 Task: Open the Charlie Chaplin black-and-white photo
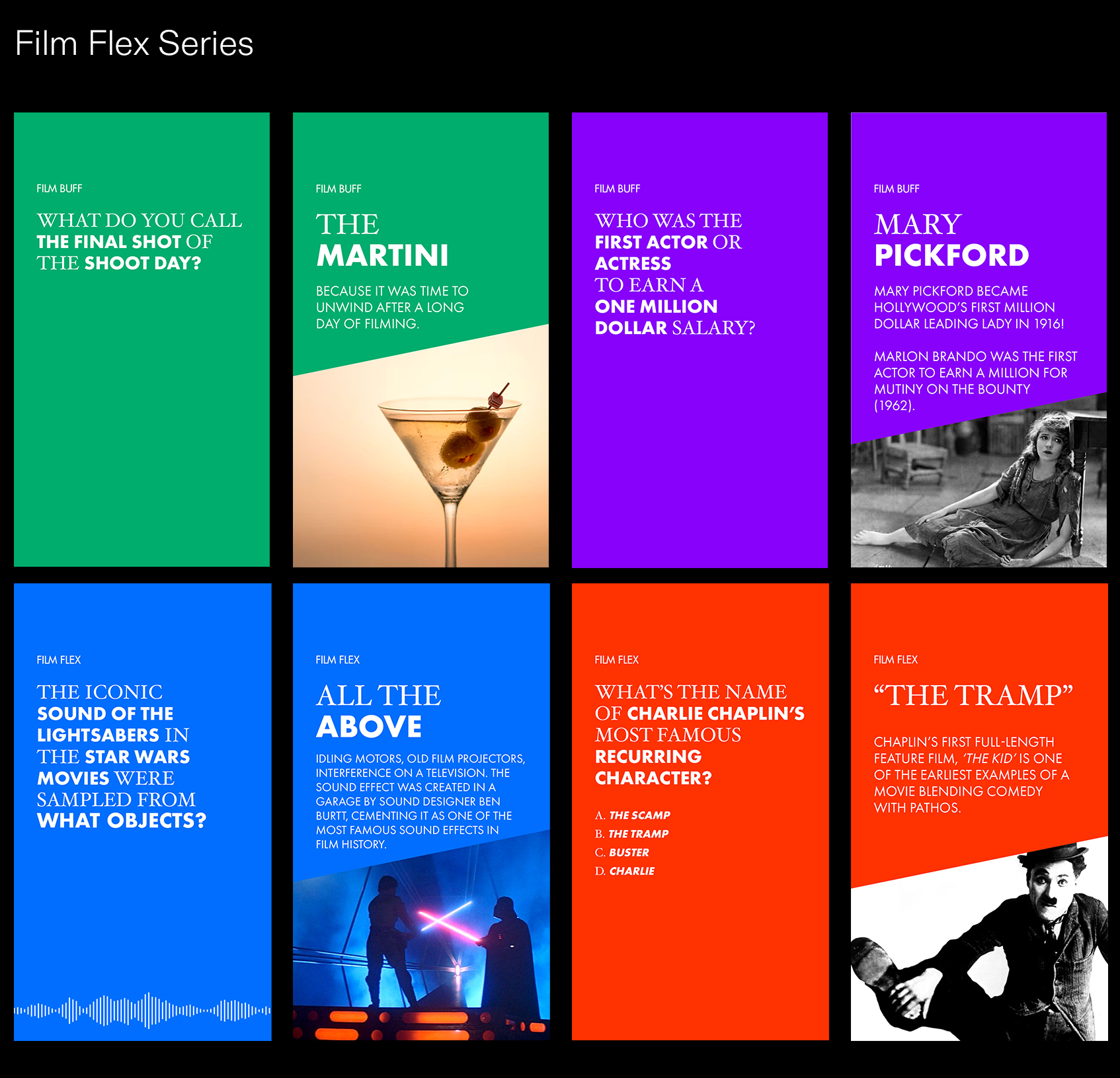[979, 946]
